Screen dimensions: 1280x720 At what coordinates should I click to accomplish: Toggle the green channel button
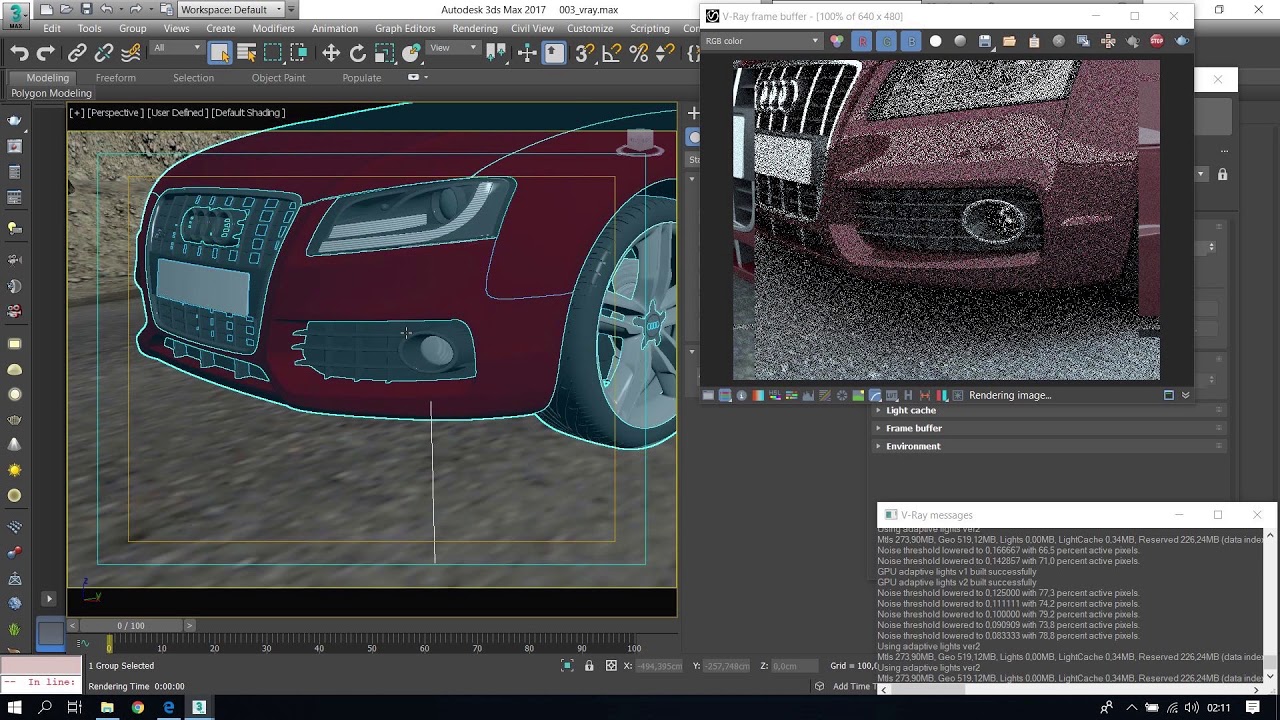pyautogui.click(x=887, y=41)
